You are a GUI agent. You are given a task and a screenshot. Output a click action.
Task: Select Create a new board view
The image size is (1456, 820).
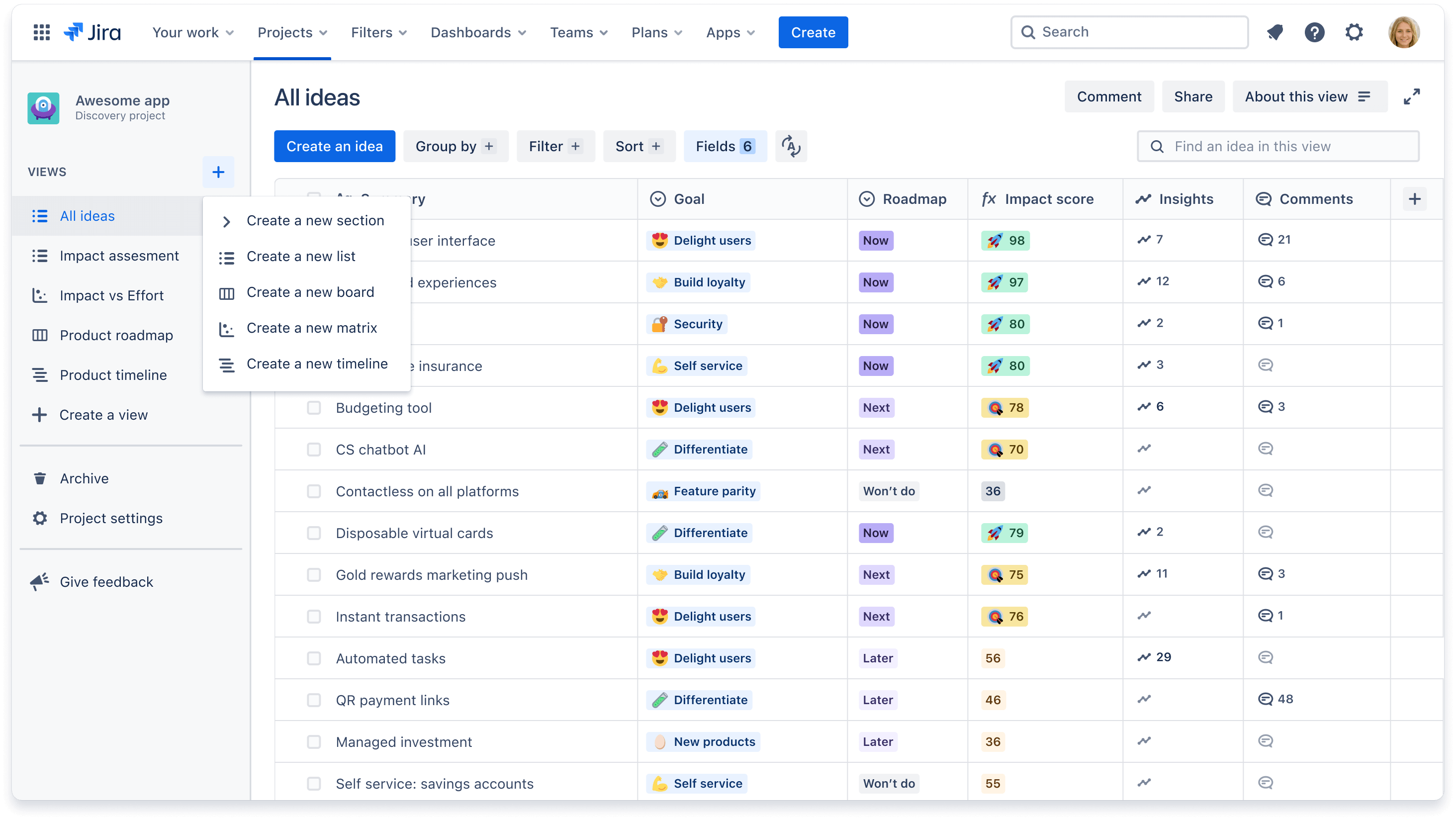tap(310, 291)
